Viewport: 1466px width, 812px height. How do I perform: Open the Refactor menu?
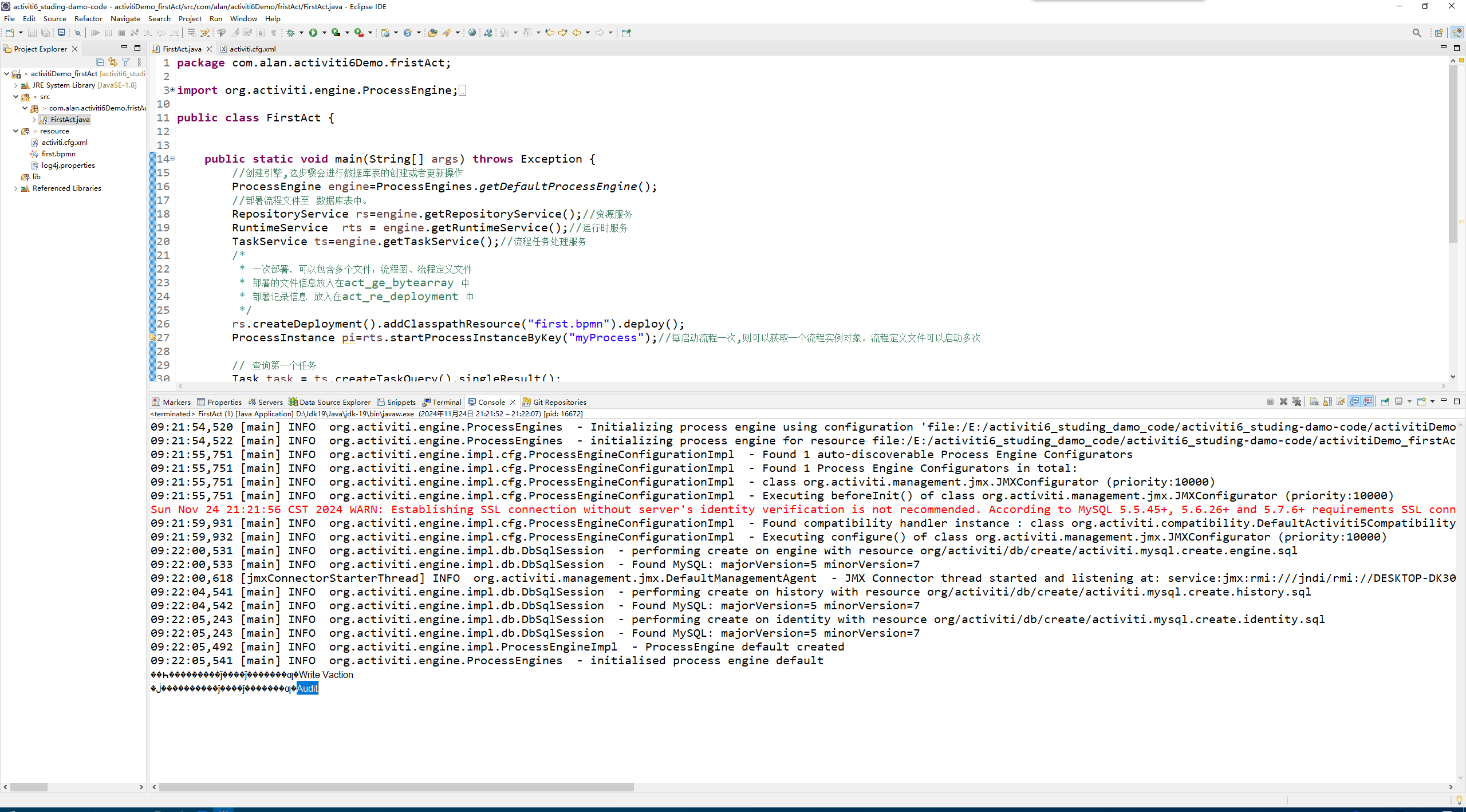tap(88, 18)
